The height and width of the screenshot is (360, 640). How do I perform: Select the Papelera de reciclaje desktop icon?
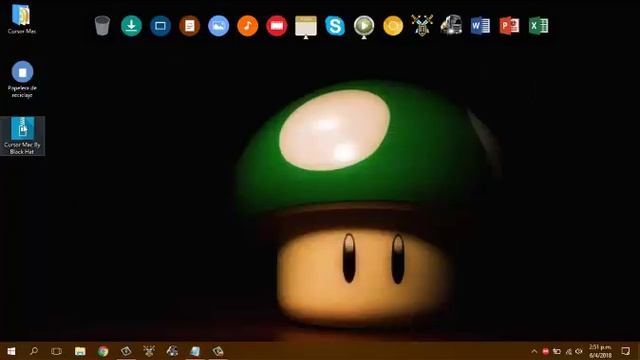coord(22,79)
